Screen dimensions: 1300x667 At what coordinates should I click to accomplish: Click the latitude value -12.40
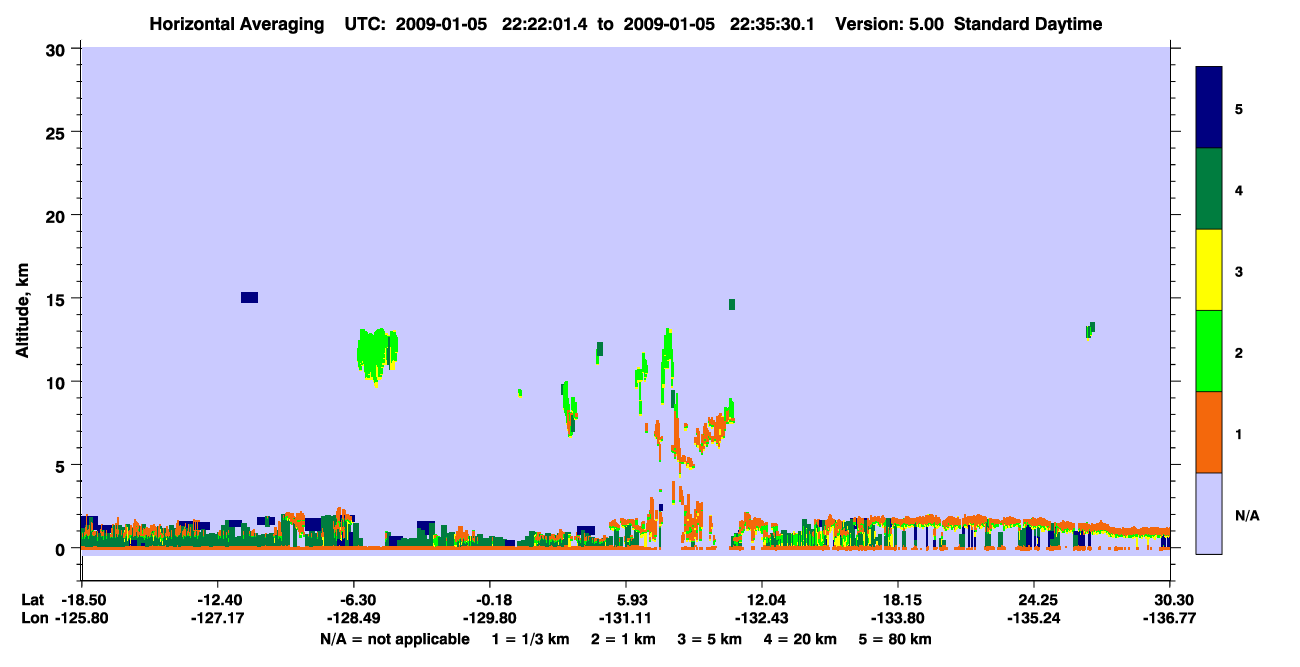tap(217, 599)
